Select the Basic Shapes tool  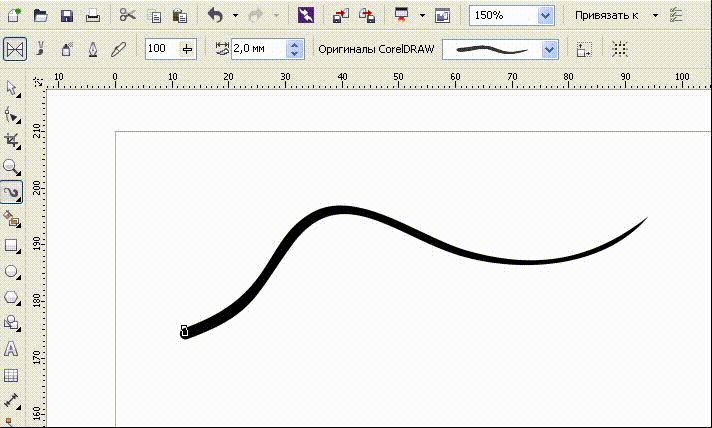[x=12, y=324]
